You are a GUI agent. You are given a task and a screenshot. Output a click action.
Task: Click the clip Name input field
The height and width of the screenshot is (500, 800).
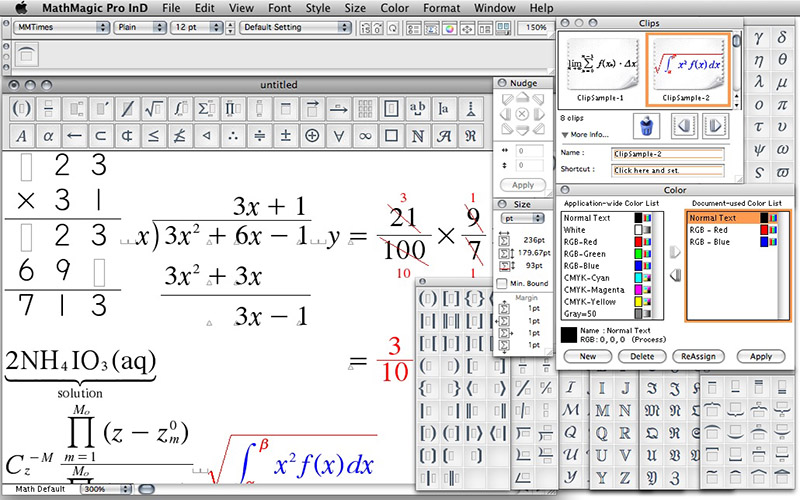click(668, 154)
